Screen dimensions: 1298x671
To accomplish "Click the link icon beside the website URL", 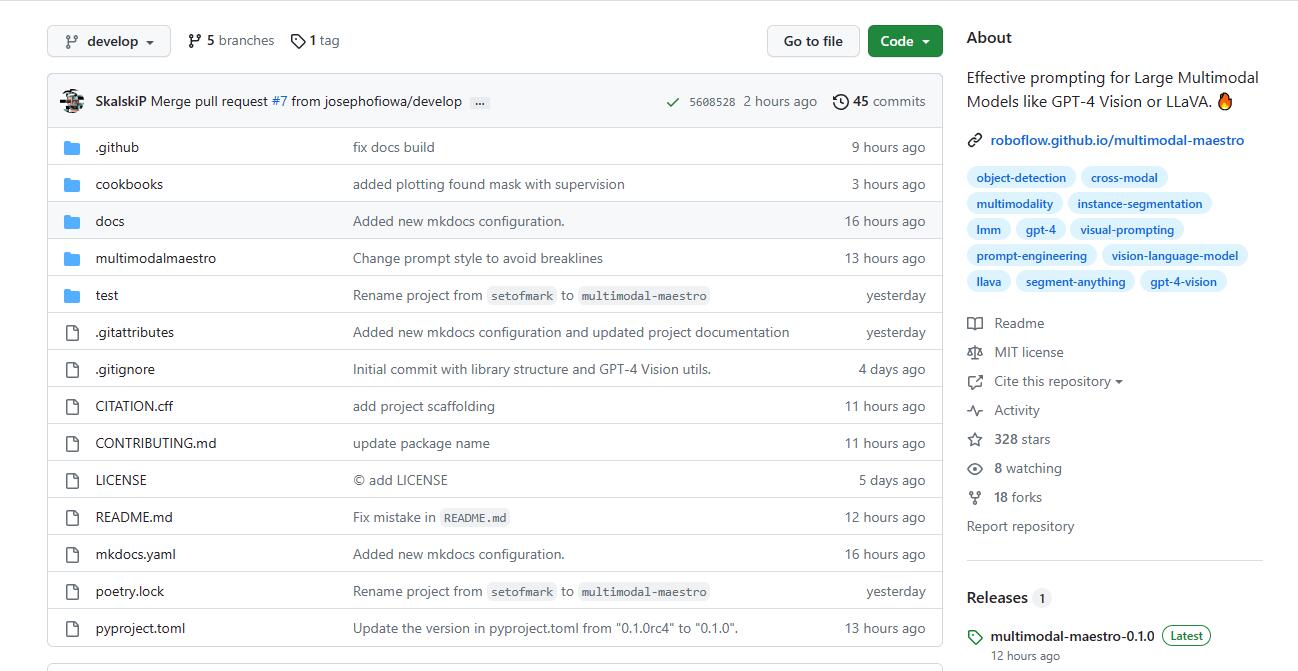I will tap(975, 141).
